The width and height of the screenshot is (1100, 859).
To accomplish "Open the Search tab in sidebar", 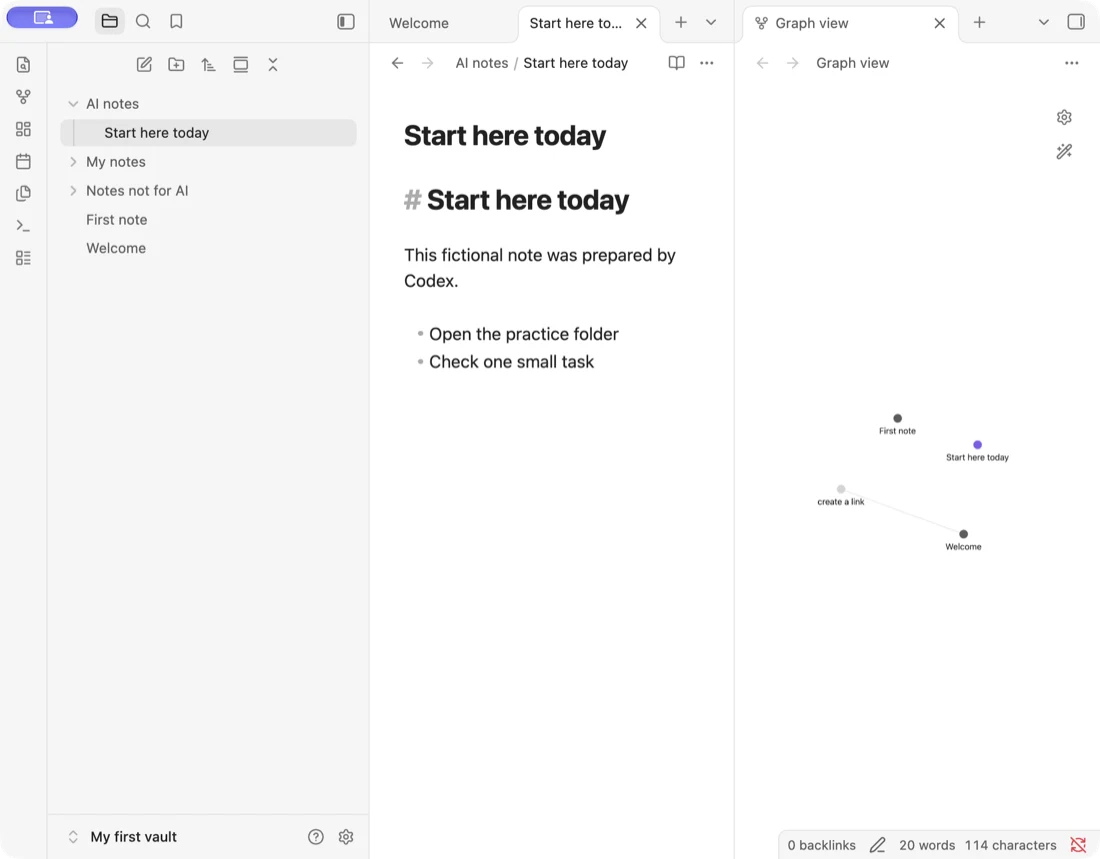I will pyautogui.click(x=143, y=22).
